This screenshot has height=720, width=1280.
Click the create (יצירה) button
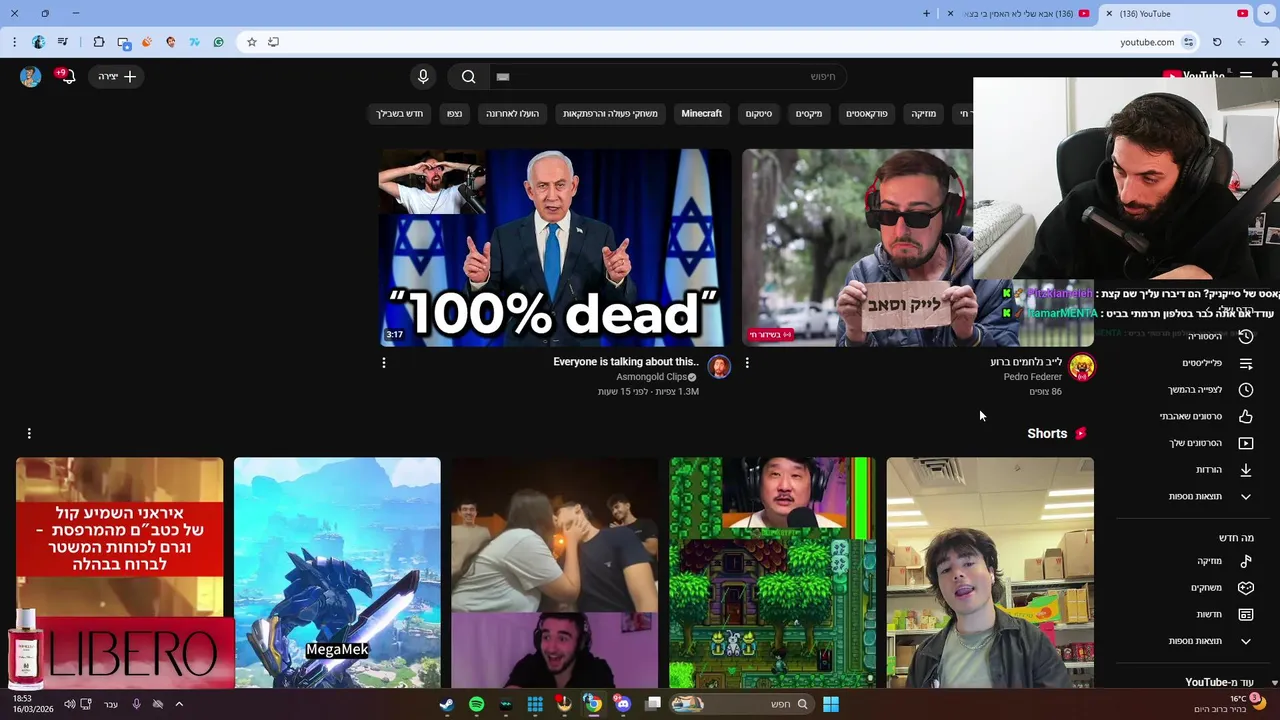click(x=117, y=77)
